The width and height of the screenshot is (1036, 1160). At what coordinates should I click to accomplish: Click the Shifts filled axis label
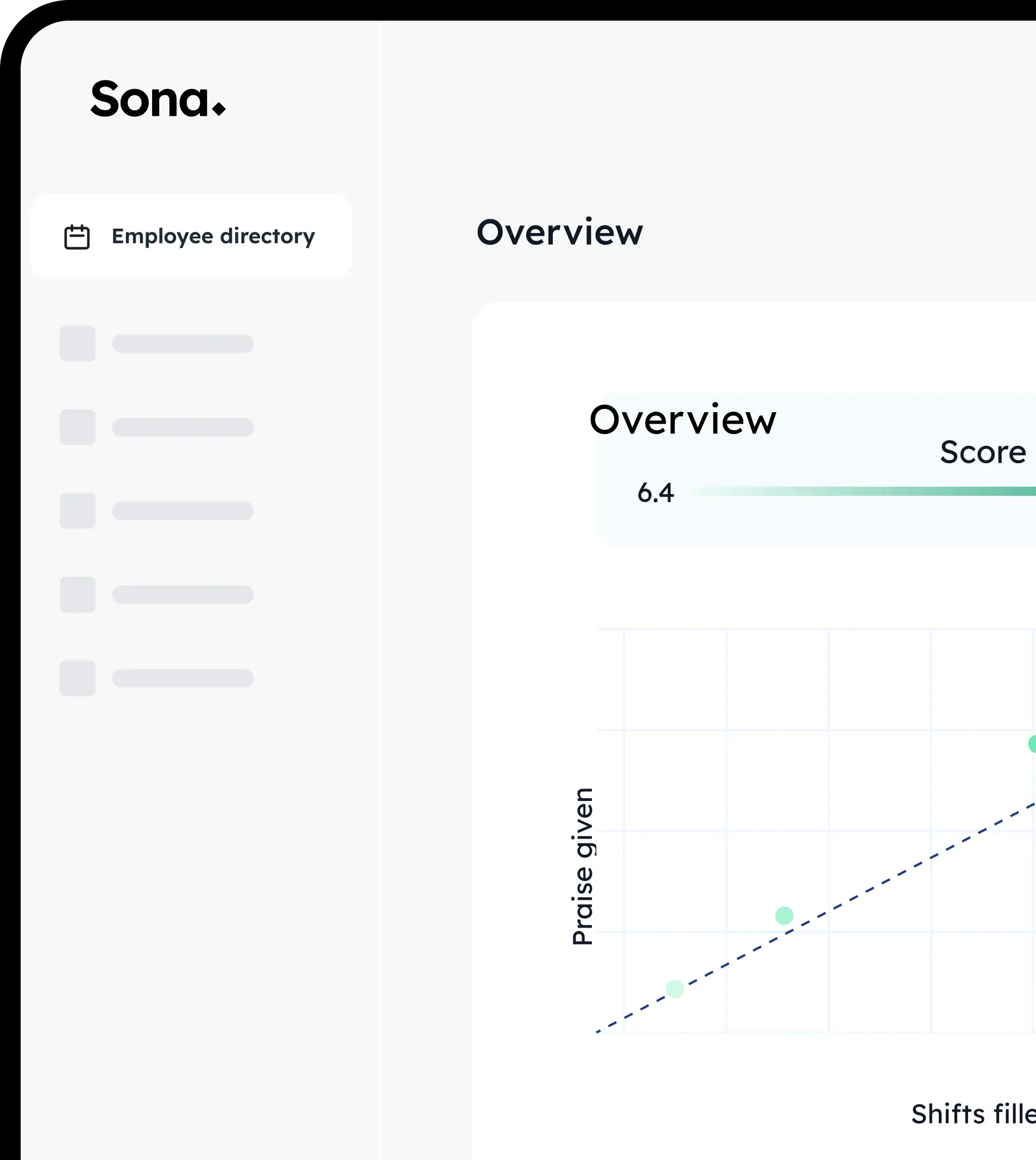pos(974,1114)
